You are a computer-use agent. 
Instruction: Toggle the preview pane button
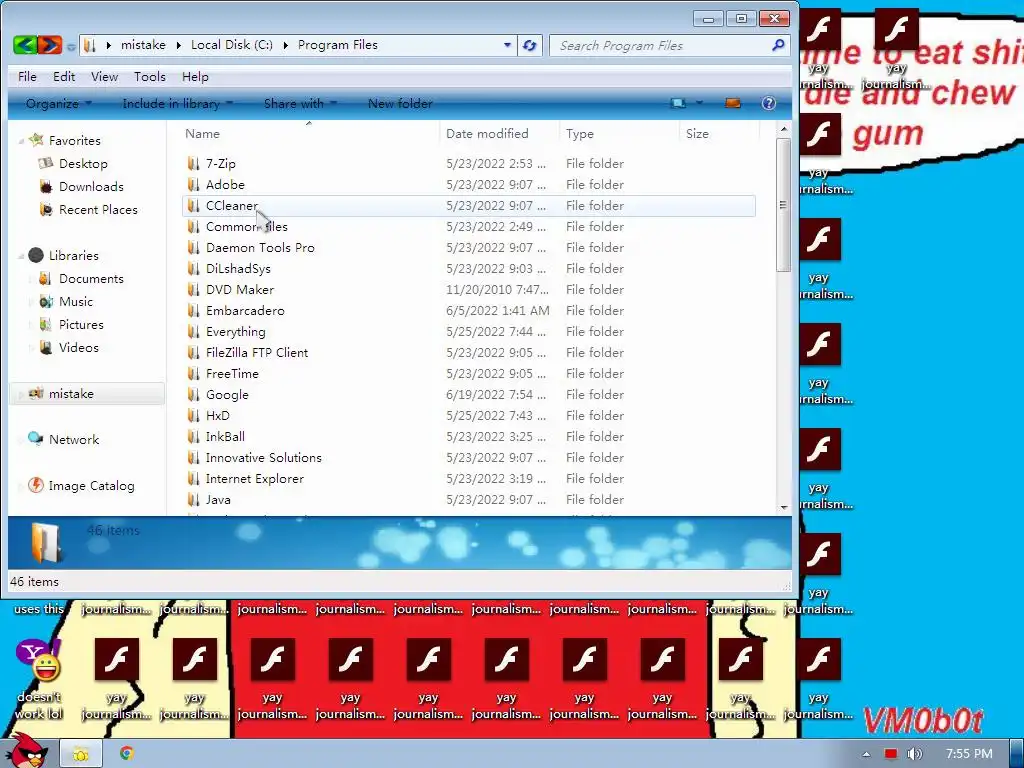coord(733,103)
